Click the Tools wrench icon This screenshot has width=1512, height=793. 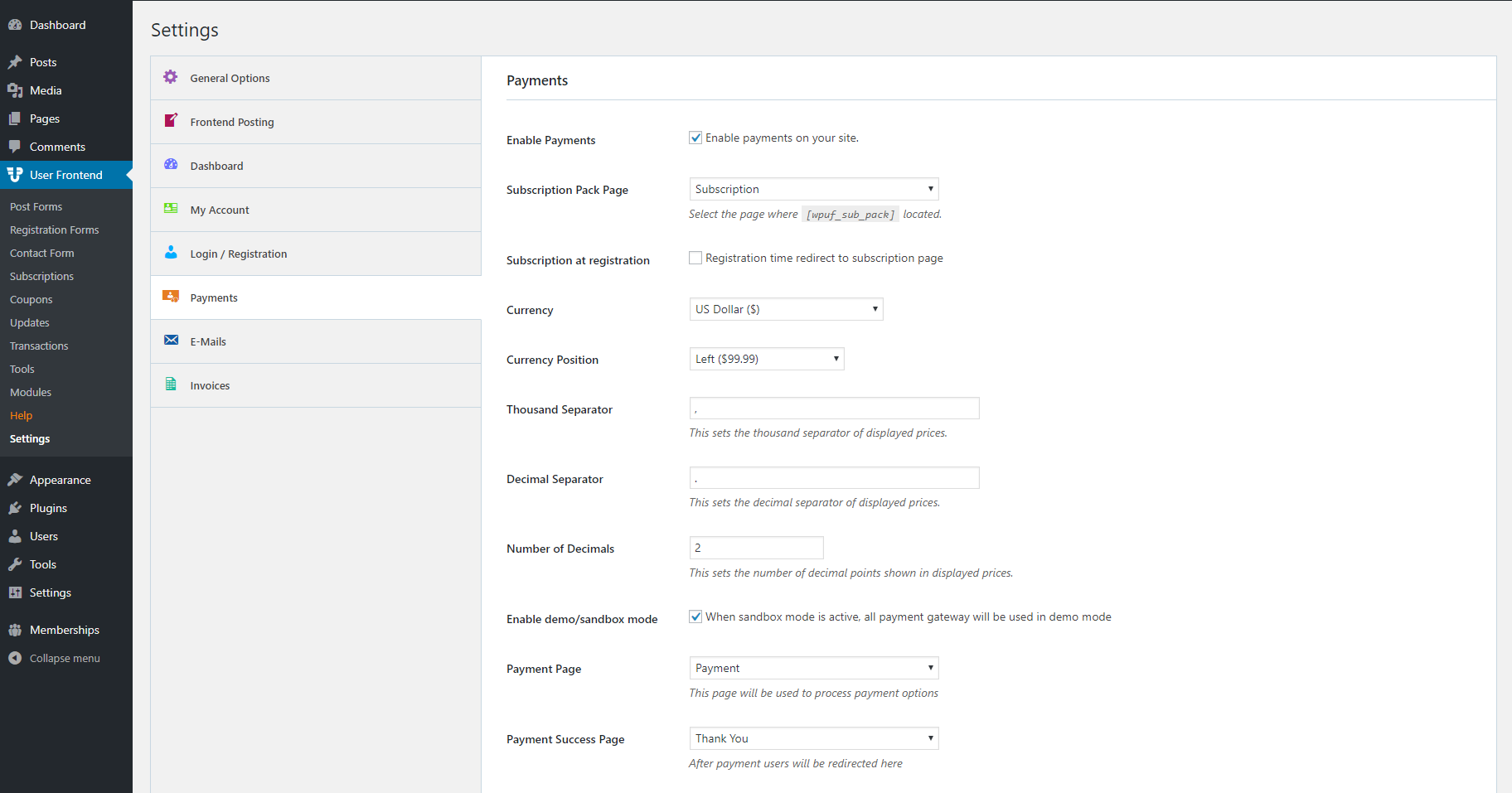click(x=15, y=564)
